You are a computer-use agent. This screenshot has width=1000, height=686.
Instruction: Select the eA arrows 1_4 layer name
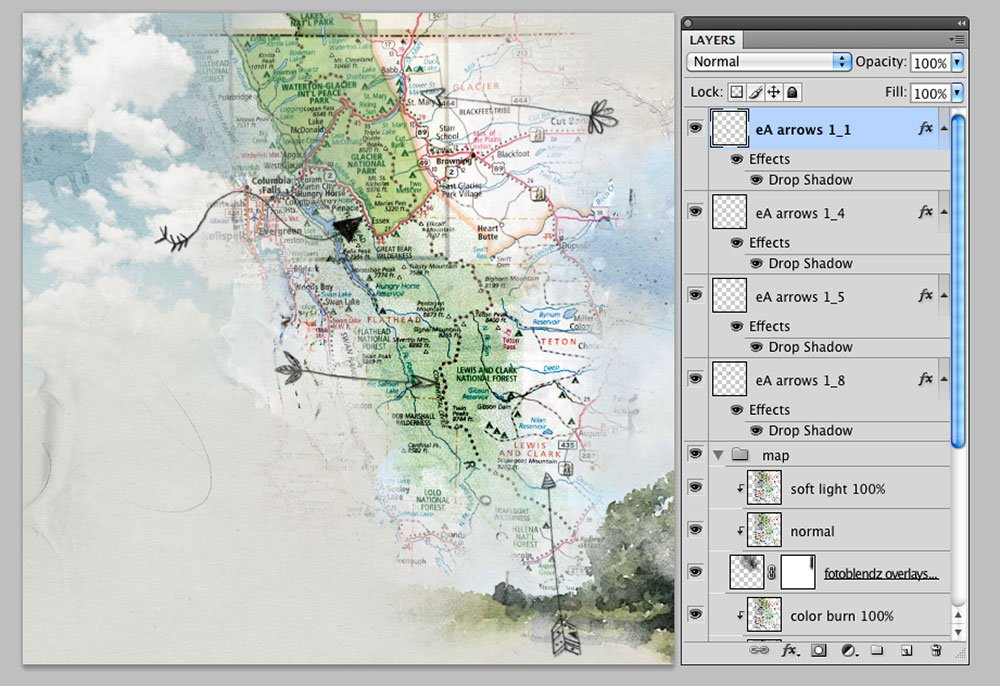(800, 214)
